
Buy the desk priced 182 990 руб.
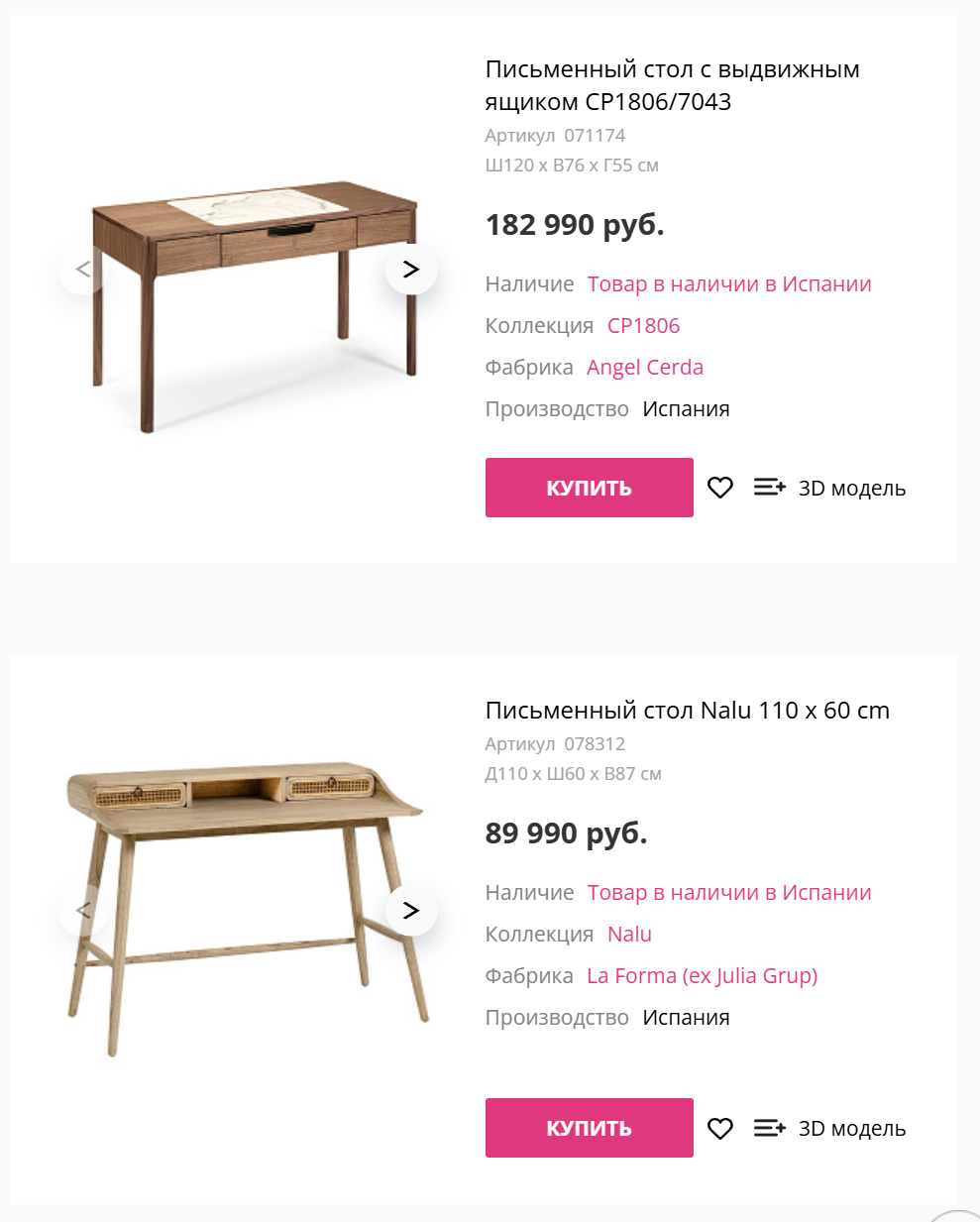[589, 488]
